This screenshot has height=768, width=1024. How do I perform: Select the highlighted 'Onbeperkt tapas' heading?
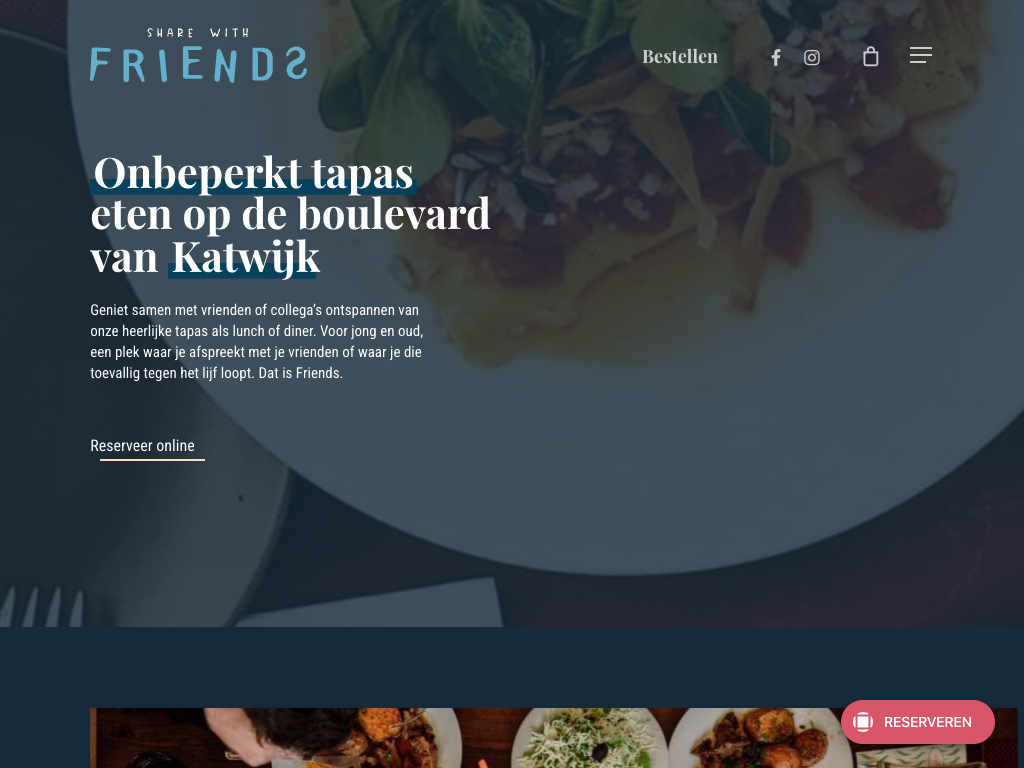[x=253, y=174]
